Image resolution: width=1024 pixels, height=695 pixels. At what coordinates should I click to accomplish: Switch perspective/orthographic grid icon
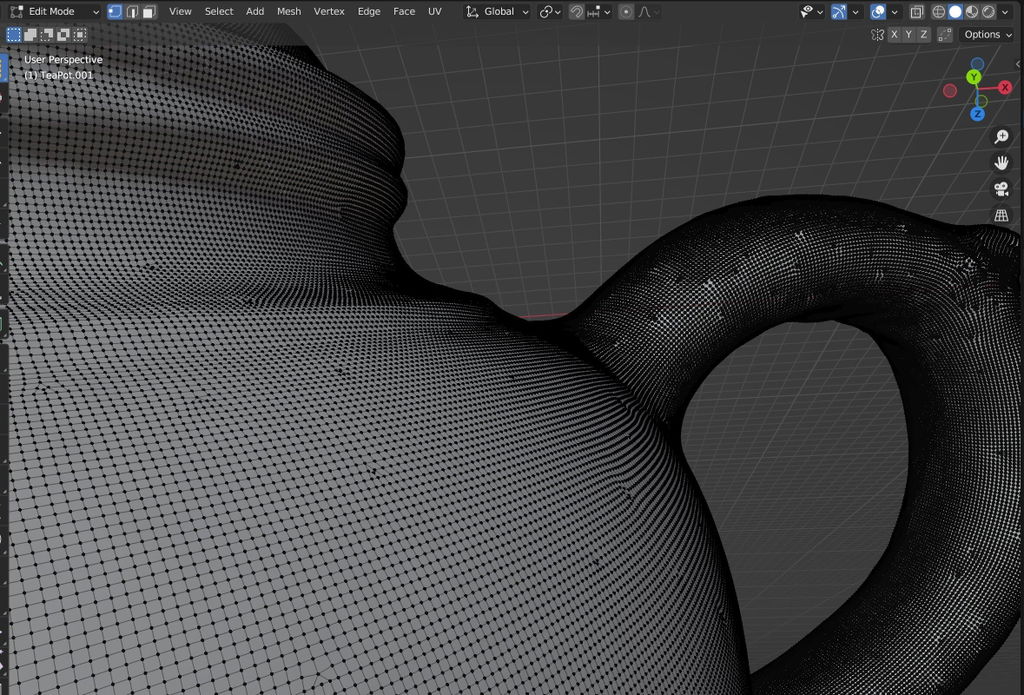pyautogui.click(x=1001, y=215)
